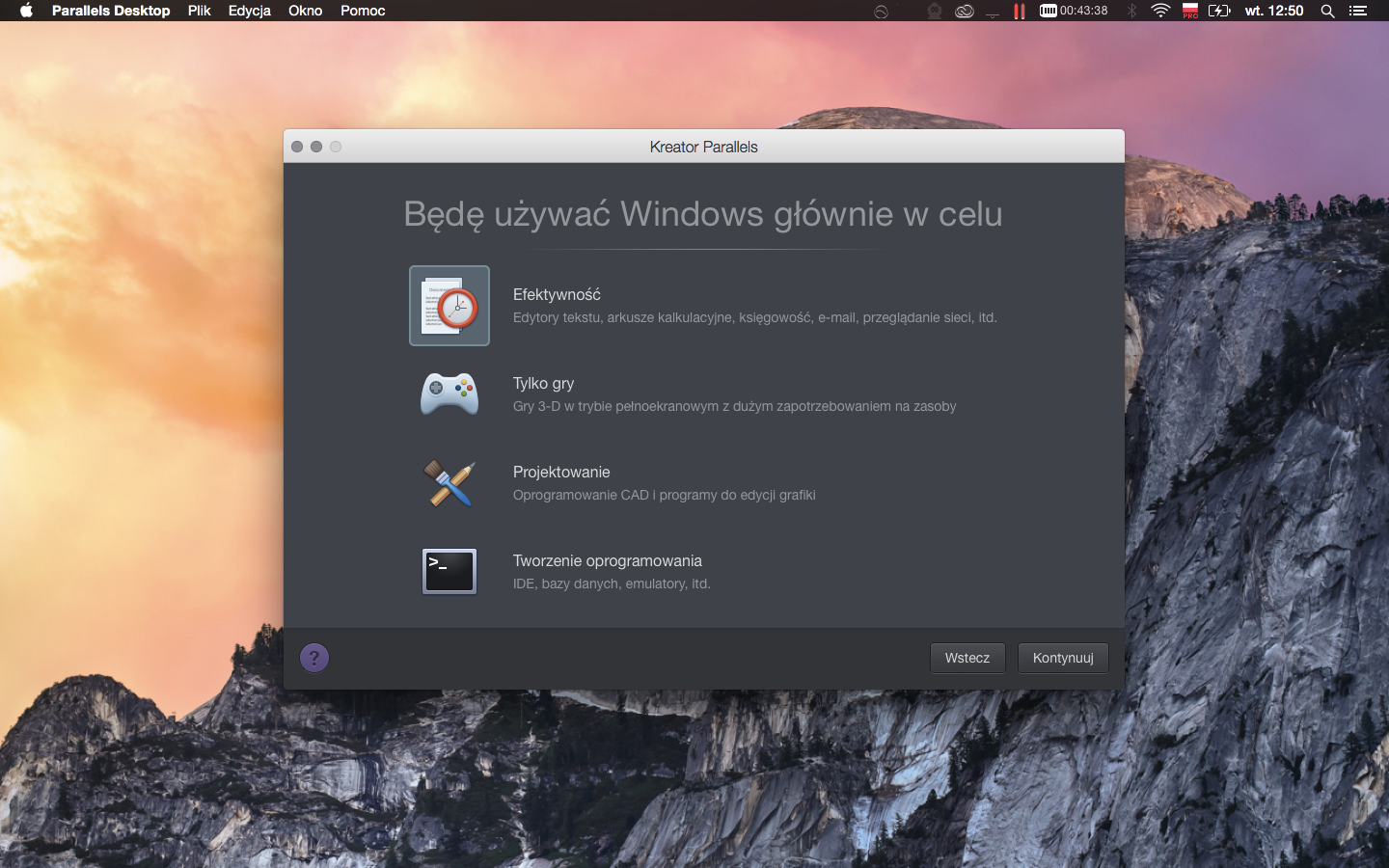This screenshot has width=1389, height=868.
Task: Open the Pomoc menu
Action: 363,11
